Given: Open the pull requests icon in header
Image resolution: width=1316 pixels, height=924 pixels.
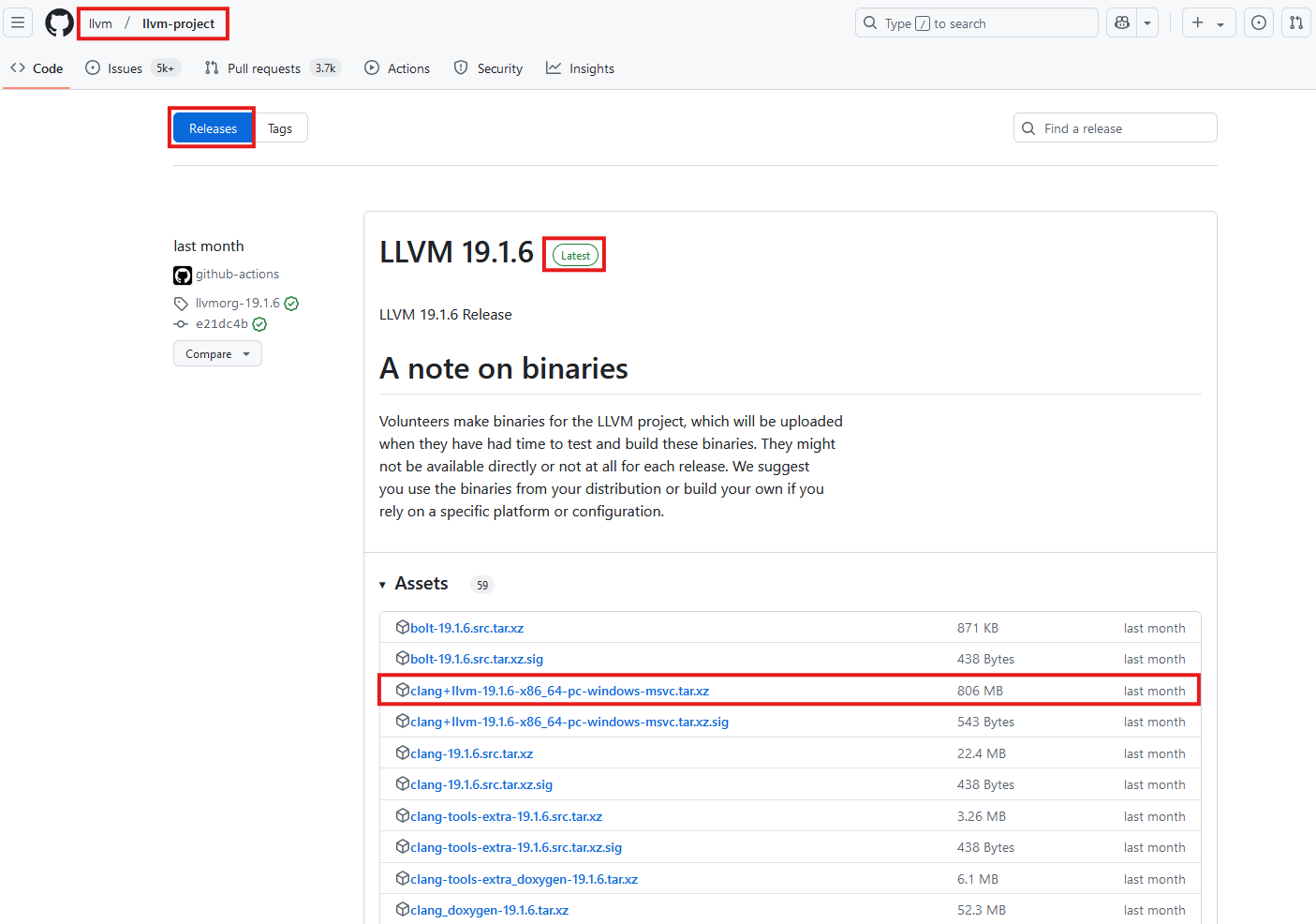Looking at the screenshot, I should (x=1295, y=22).
